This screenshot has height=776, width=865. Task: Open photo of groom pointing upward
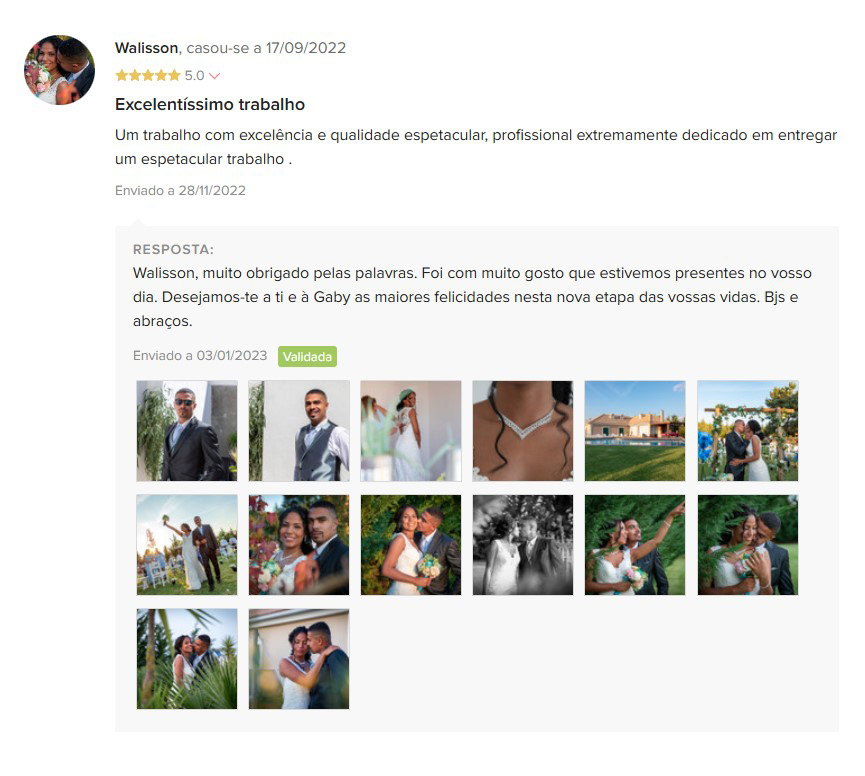(635, 545)
